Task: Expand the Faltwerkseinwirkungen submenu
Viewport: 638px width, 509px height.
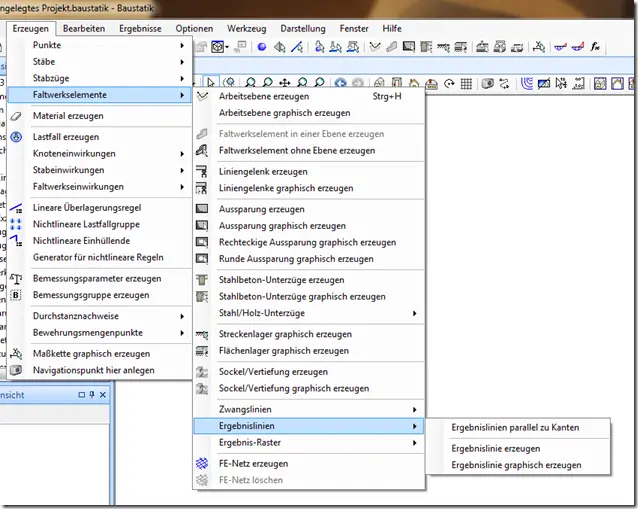Action: click(x=100, y=187)
